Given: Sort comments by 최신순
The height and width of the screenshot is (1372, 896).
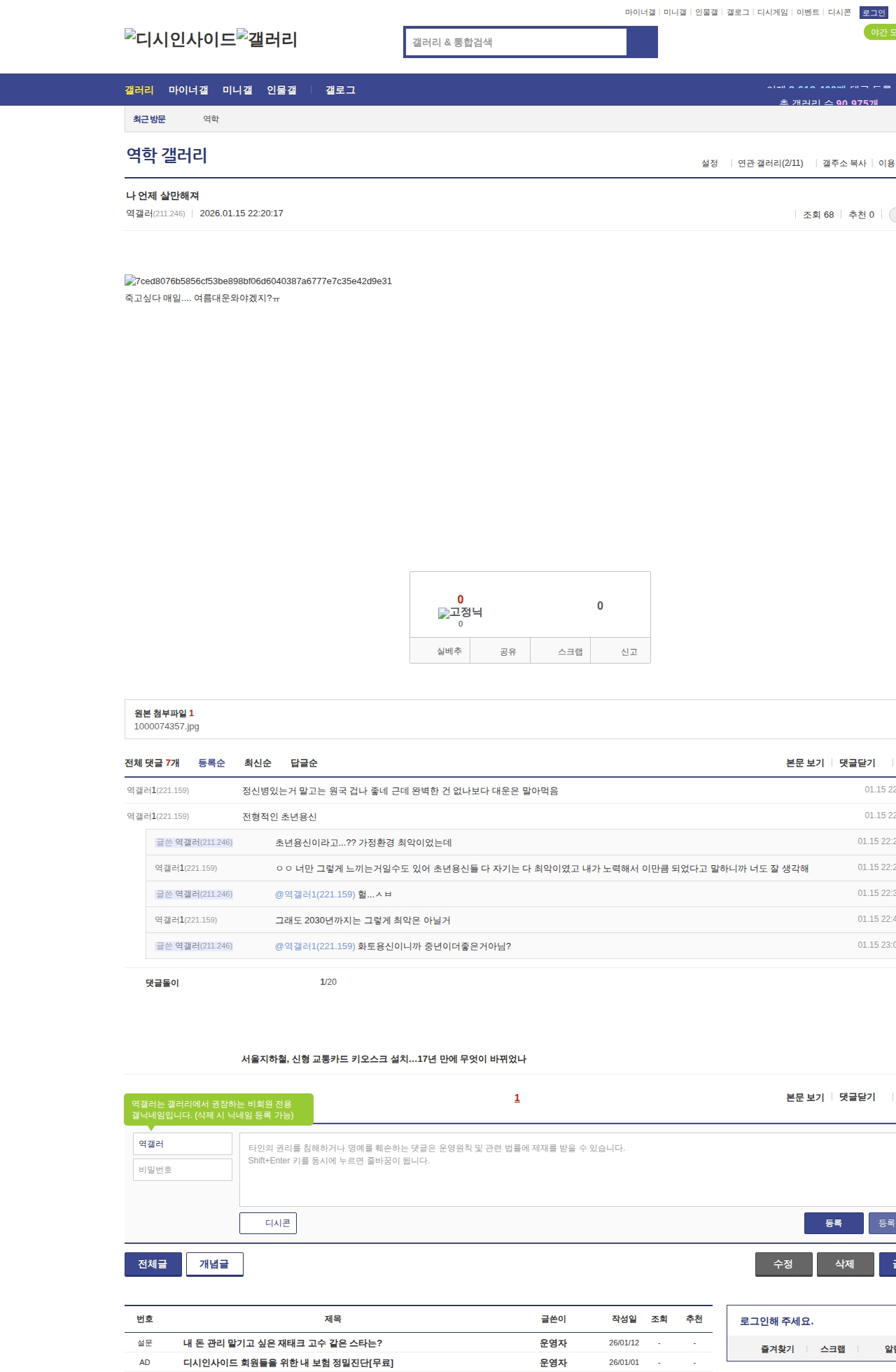Looking at the screenshot, I should click(258, 763).
